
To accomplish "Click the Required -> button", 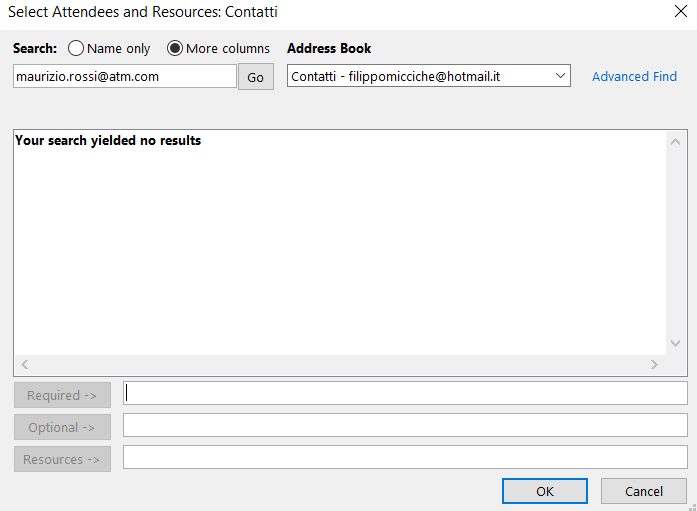I will [x=62, y=395].
